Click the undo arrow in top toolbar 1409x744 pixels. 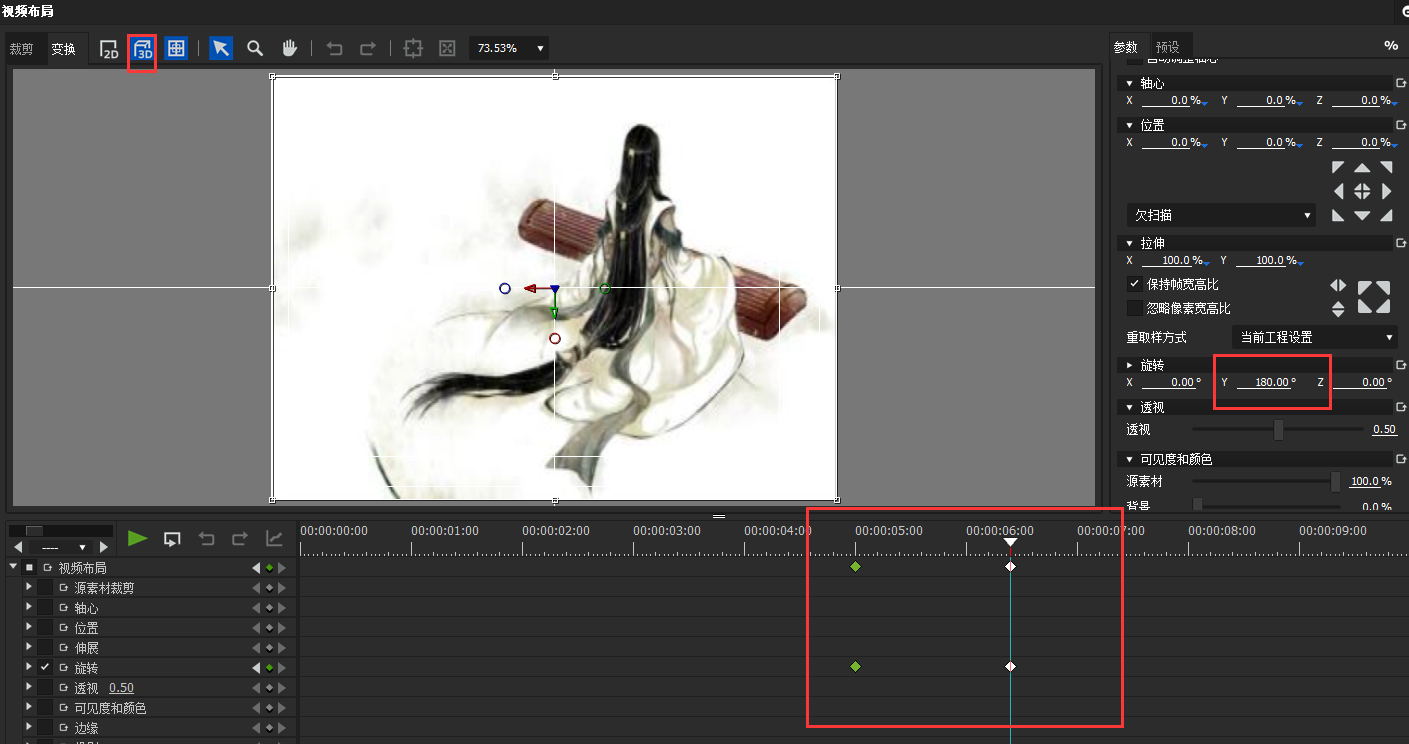[335, 48]
